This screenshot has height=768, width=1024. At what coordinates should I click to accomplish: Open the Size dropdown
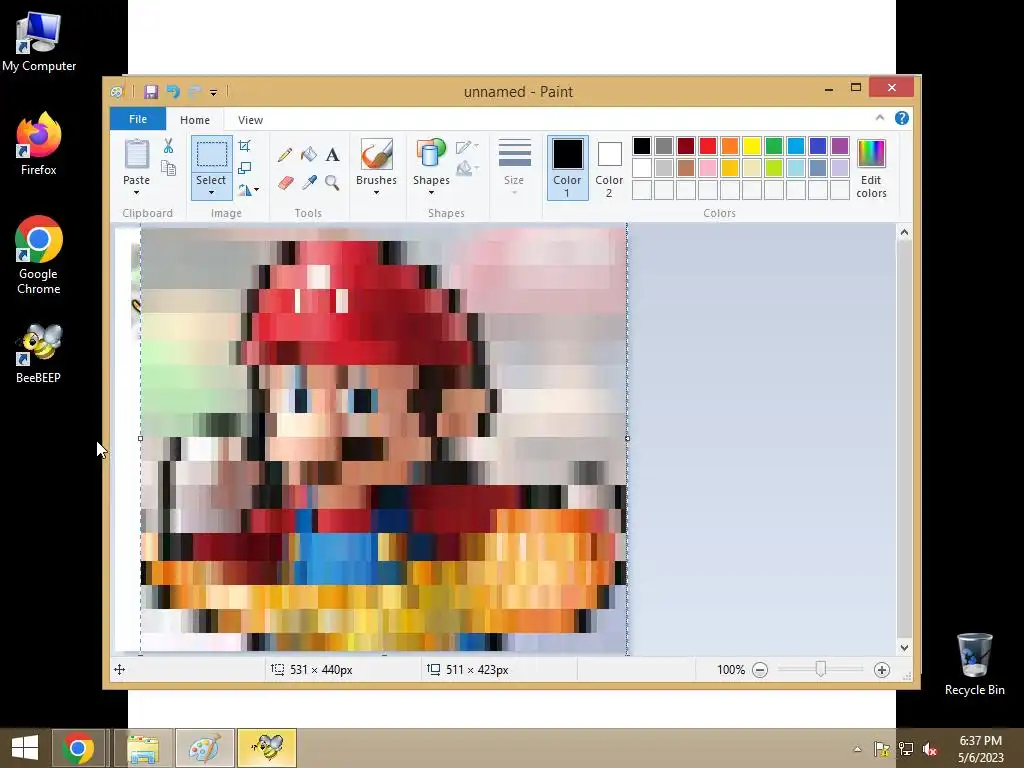(x=514, y=167)
